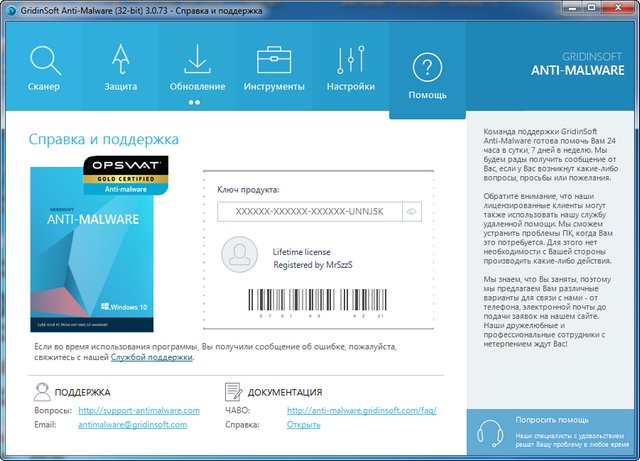Click the ДОКУМЕНТАЦИЯ document icon
640x461 pixels.
(x=233, y=392)
